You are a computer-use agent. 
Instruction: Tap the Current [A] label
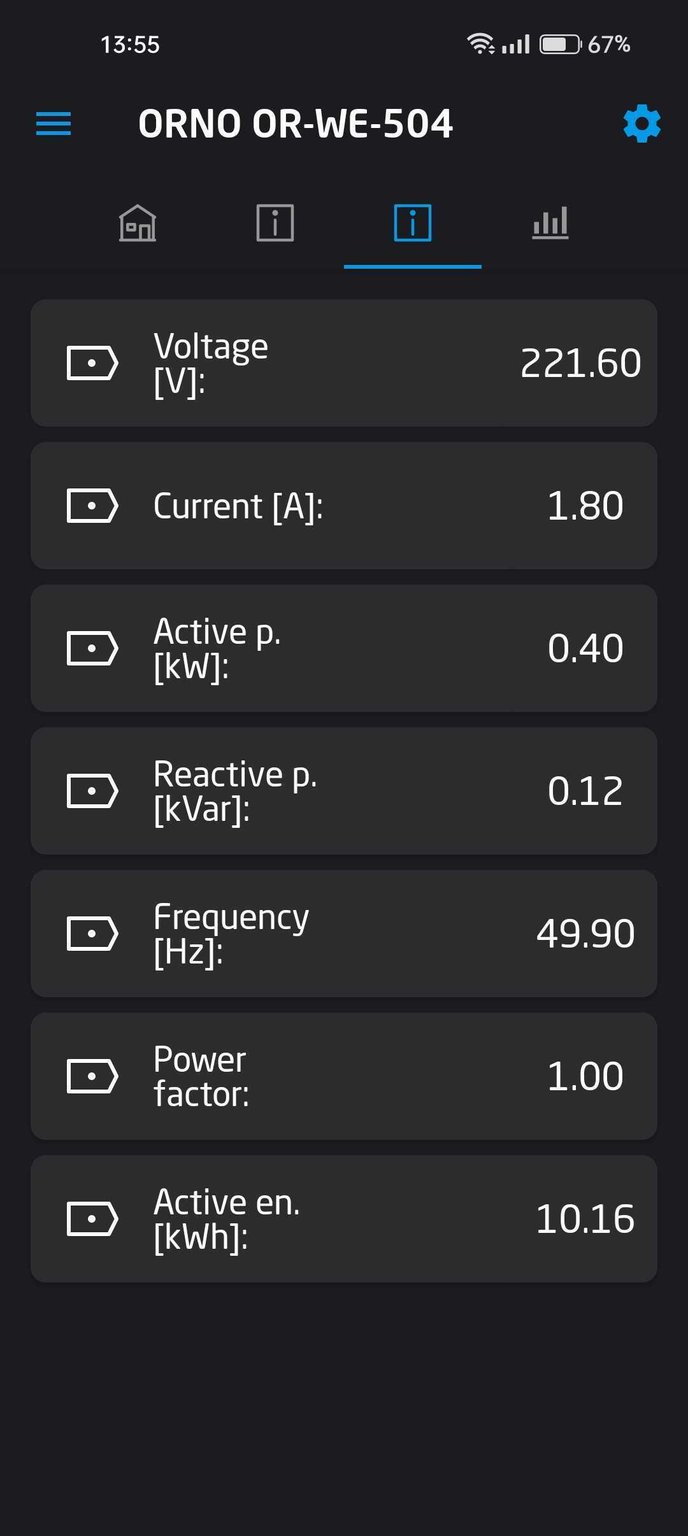point(238,506)
